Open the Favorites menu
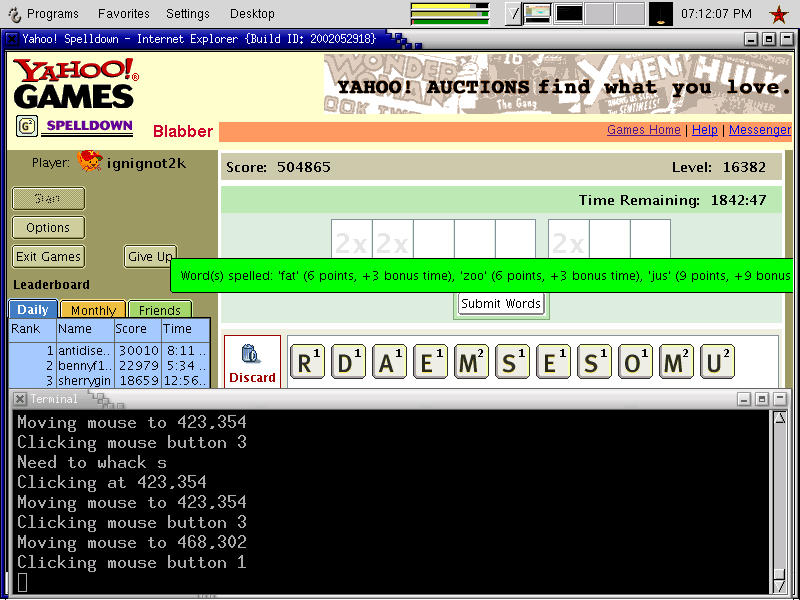This screenshot has width=800, height=600. (x=123, y=14)
